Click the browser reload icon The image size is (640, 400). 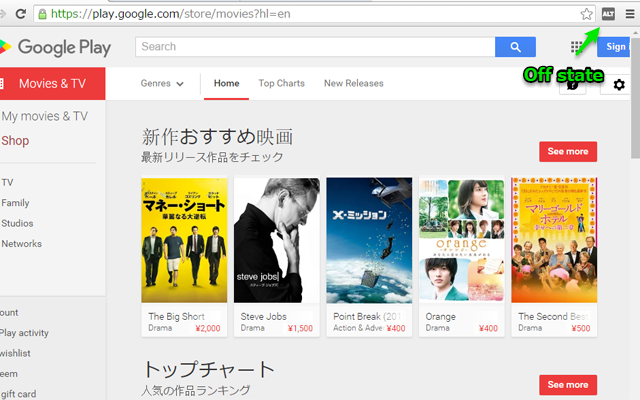point(20,14)
